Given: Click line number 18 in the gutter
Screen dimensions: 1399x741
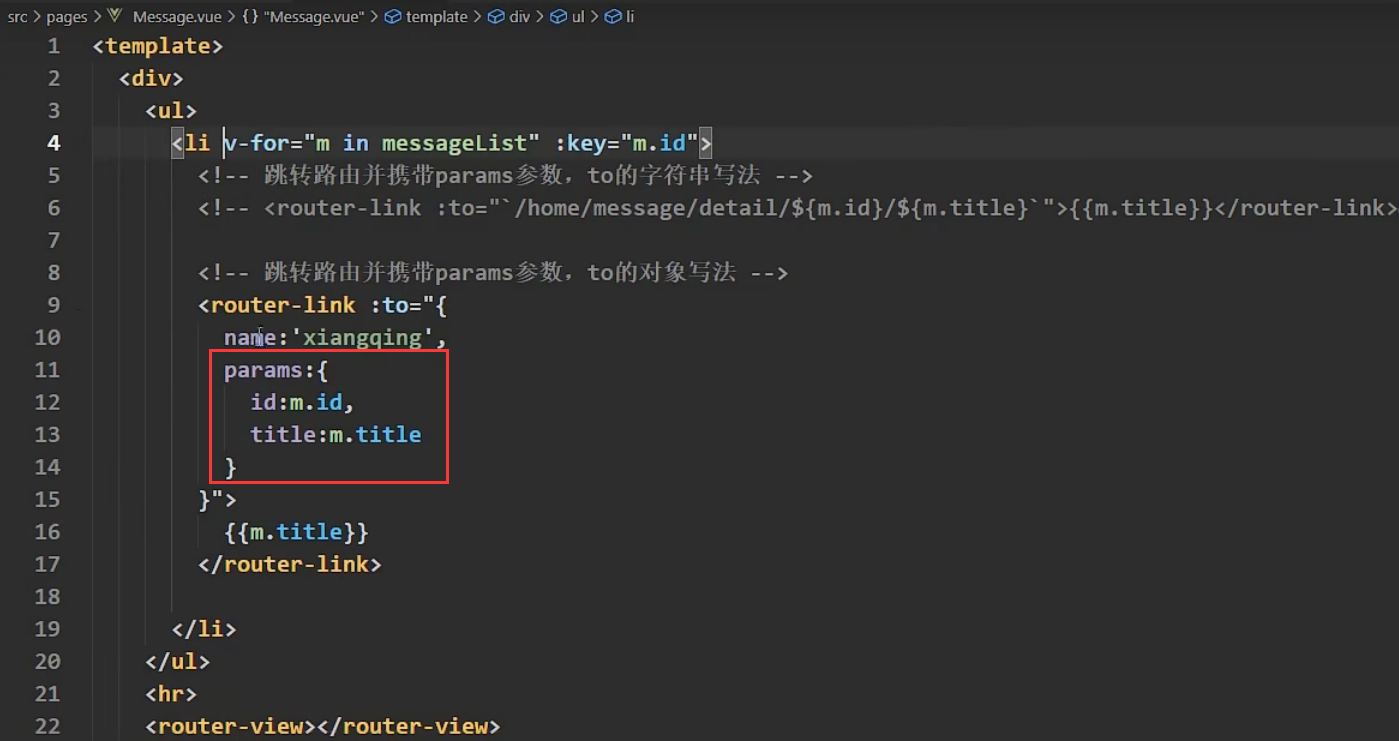Looking at the screenshot, I should [x=47, y=597].
